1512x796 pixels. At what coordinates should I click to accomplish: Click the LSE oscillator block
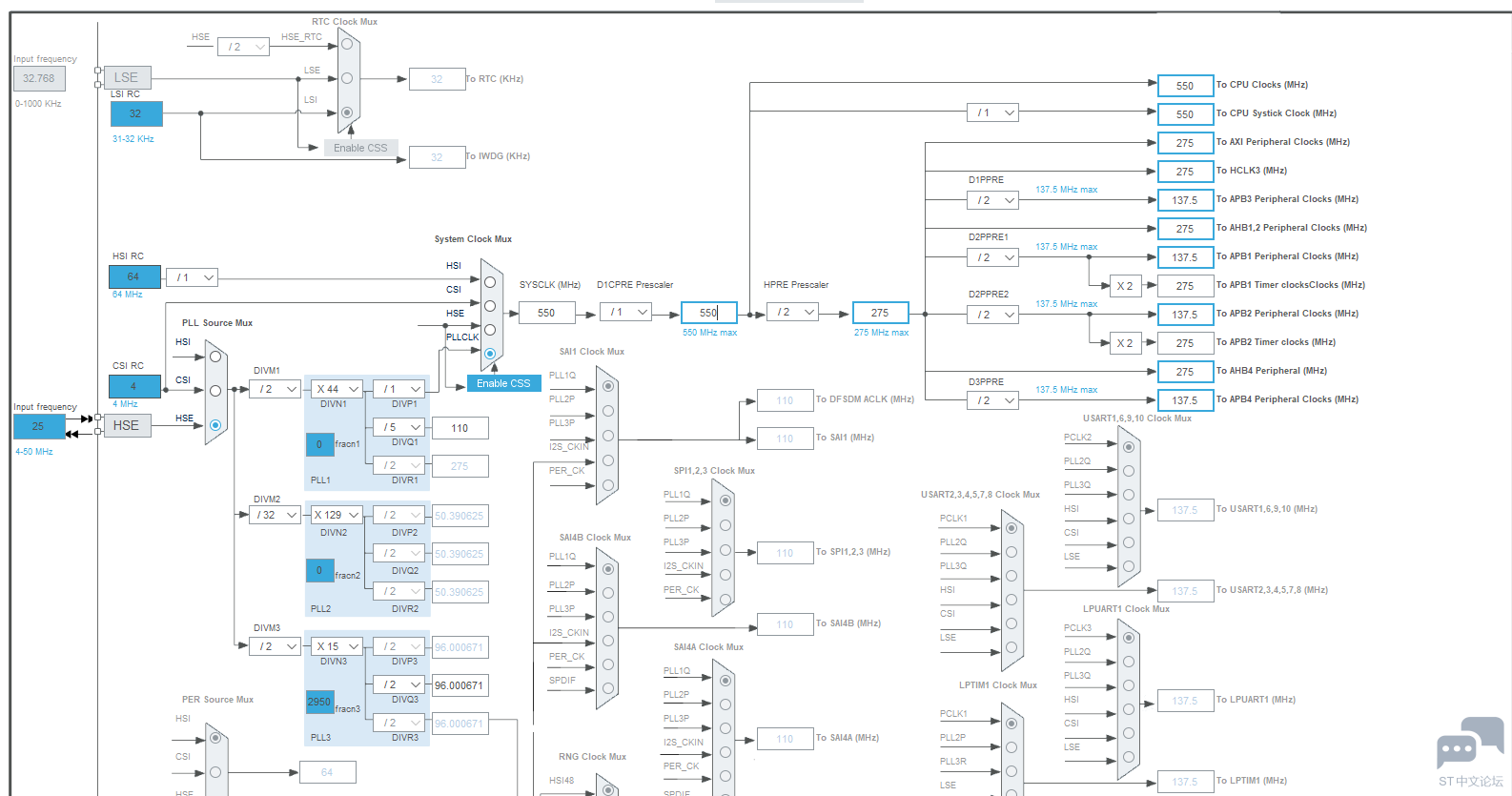click(x=127, y=77)
